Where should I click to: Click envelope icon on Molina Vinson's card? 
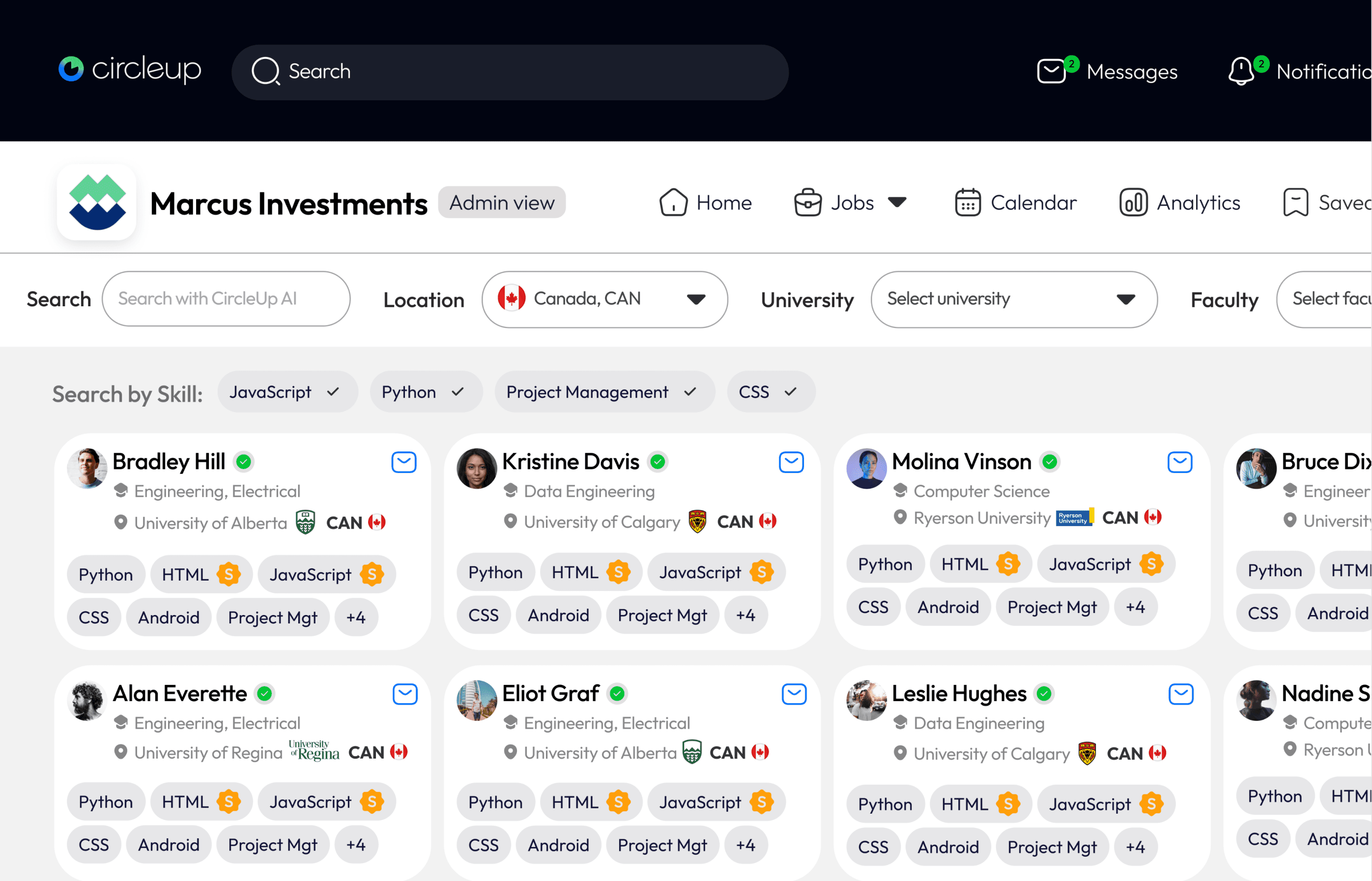tap(1179, 462)
